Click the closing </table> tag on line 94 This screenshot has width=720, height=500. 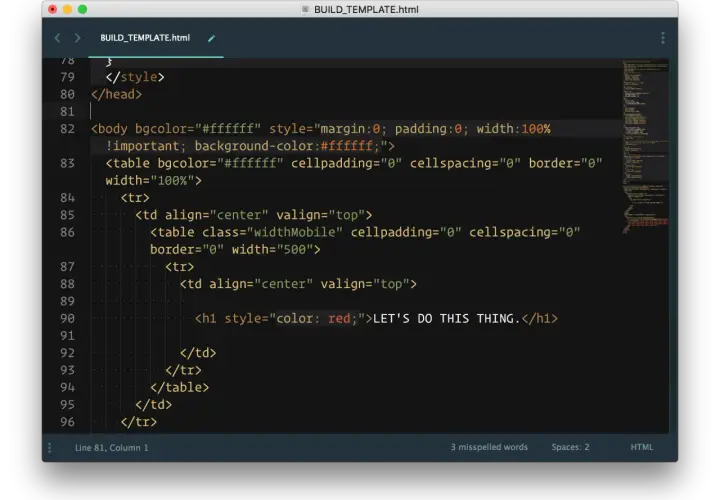(180, 388)
